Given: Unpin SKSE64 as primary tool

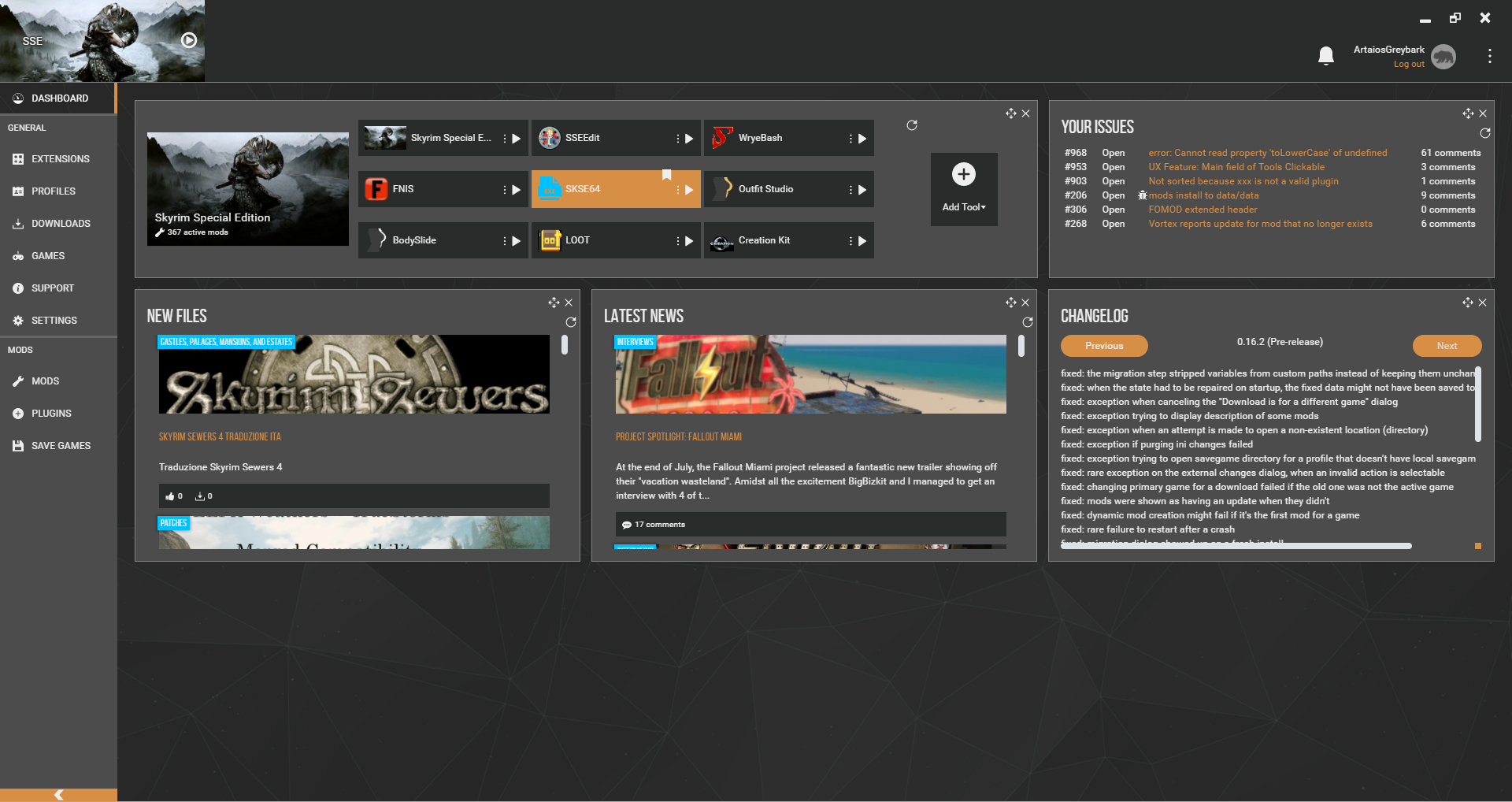Looking at the screenshot, I should (x=667, y=174).
